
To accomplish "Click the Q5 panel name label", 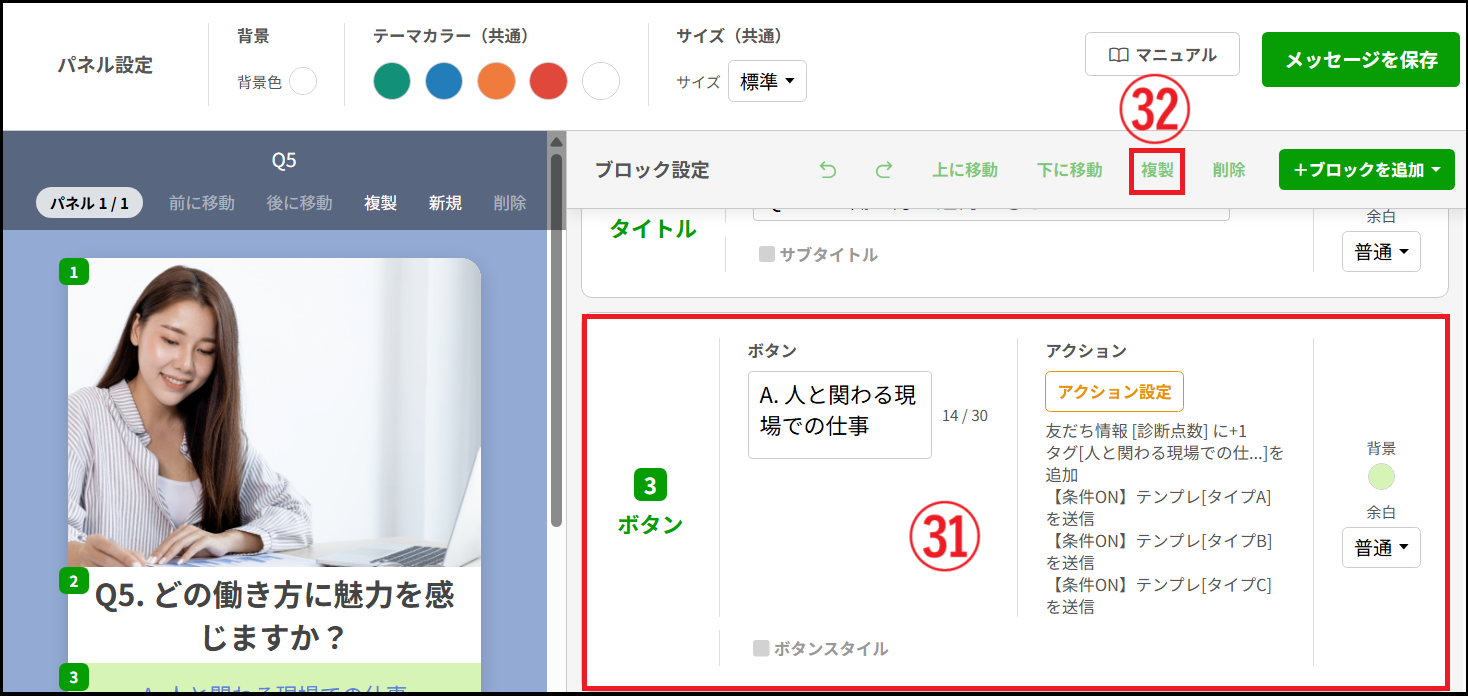I will [x=284, y=161].
